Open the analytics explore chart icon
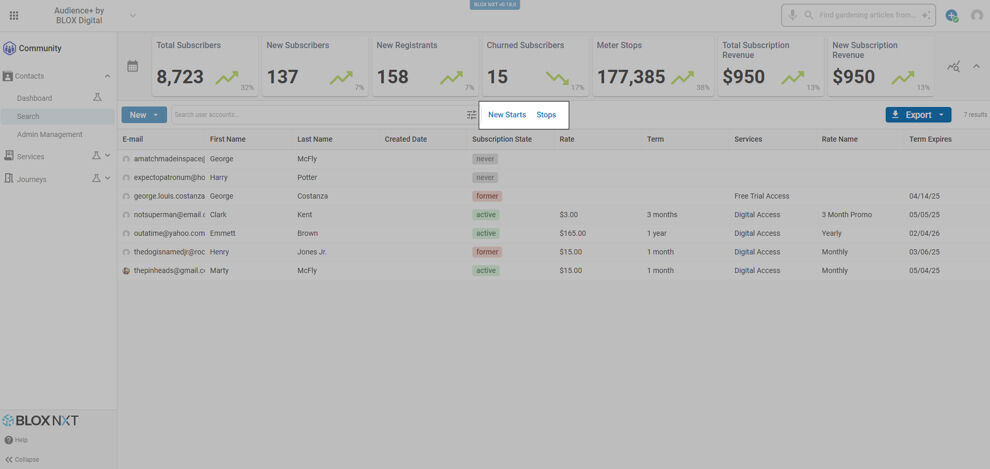 pyautogui.click(x=953, y=67)
